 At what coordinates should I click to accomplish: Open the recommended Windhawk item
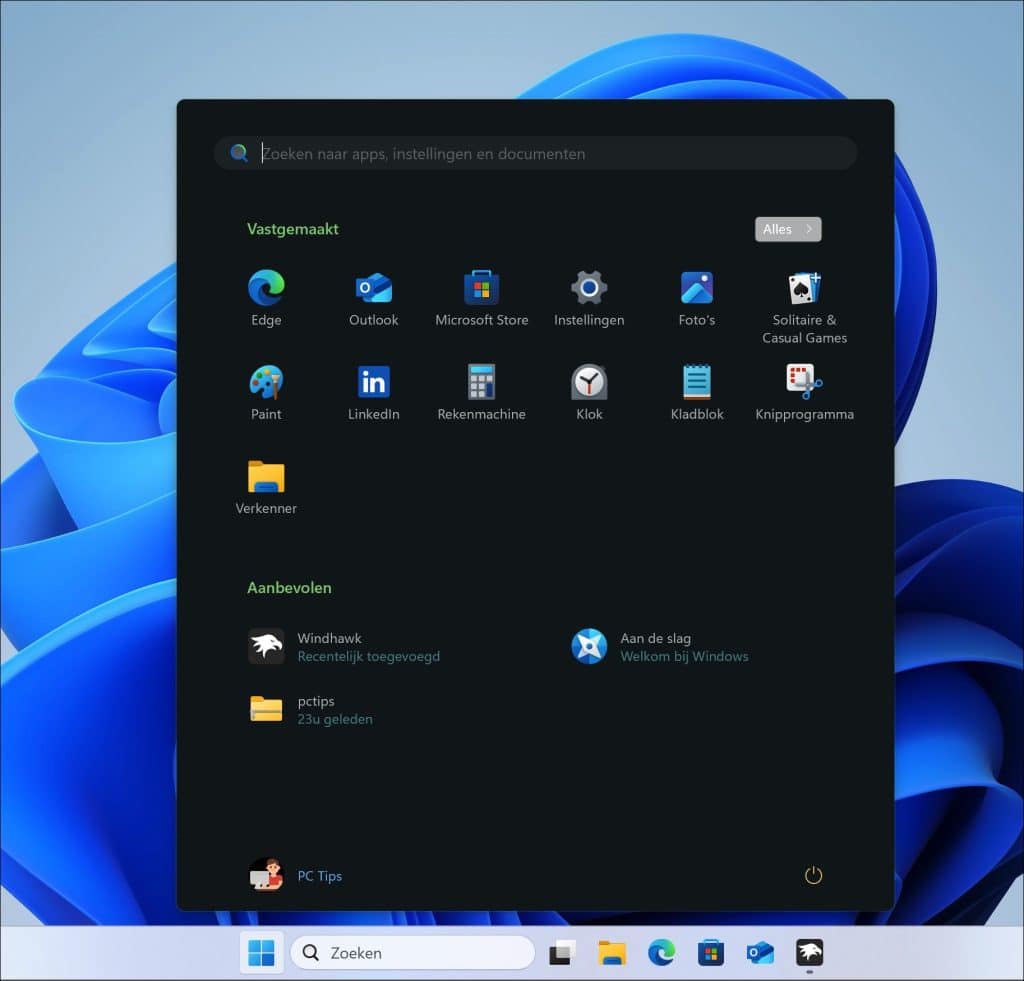coord(345,647)
